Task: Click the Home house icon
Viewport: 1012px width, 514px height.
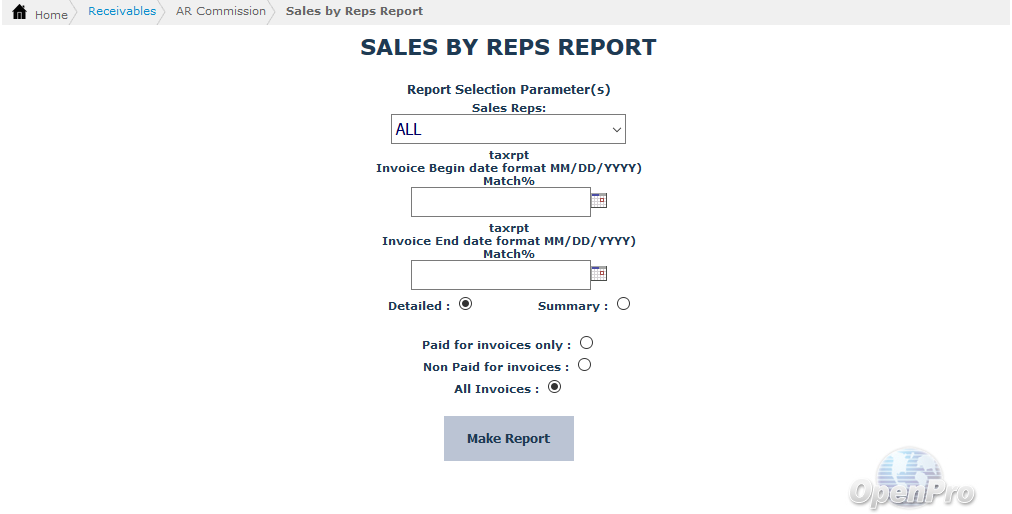Action: [19, 12]
